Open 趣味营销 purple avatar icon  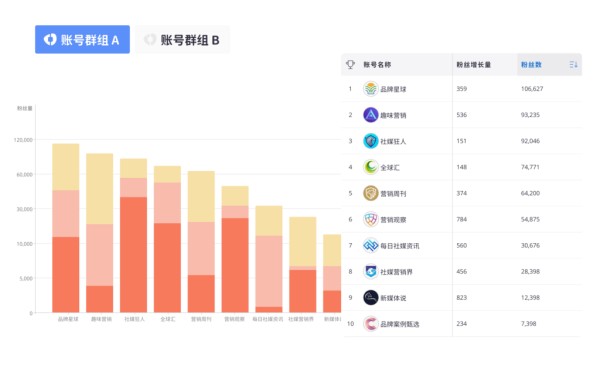coord(370,115)
